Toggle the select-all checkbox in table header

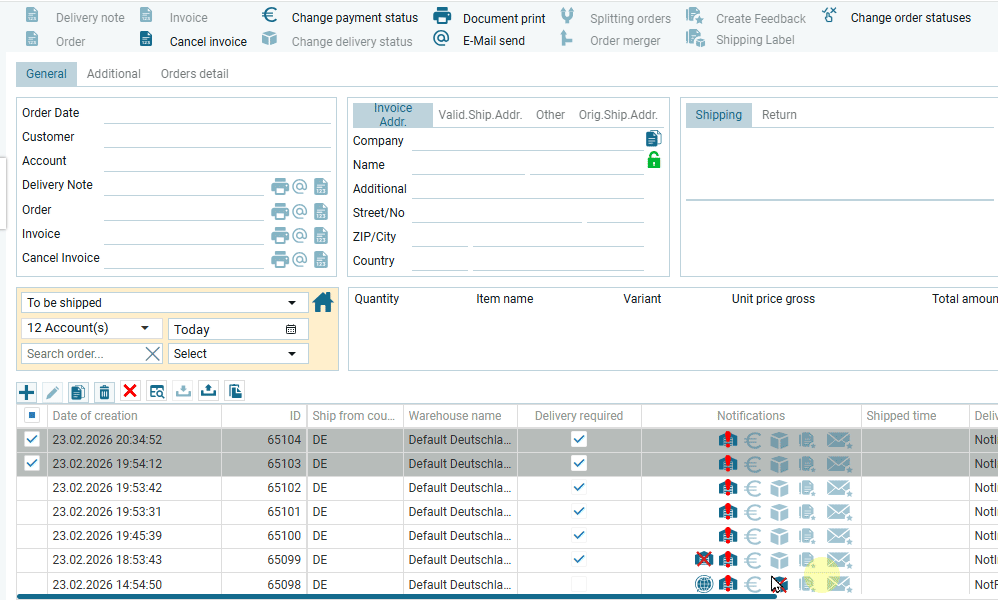point(32,415)
